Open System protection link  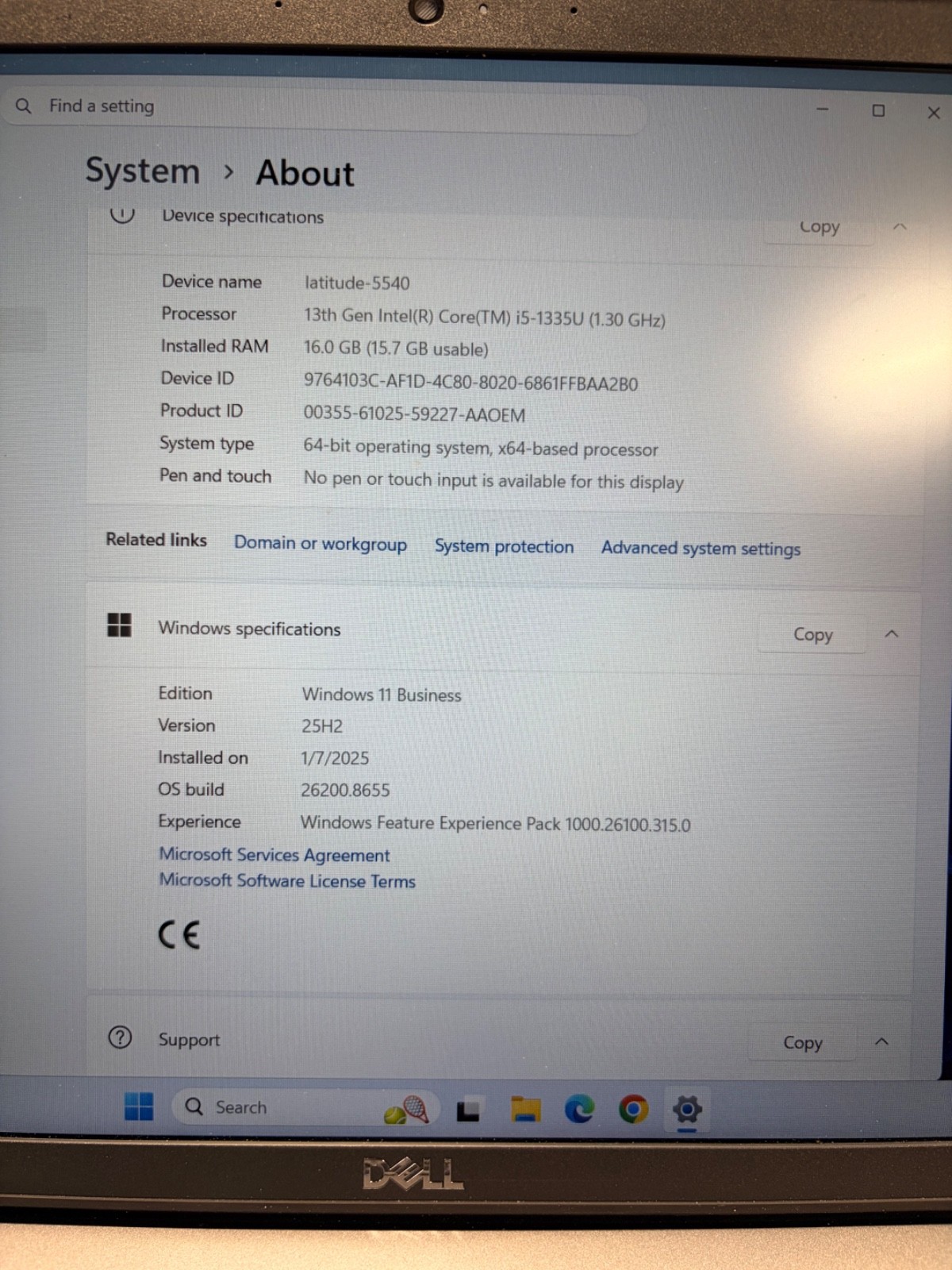tap(504, 546)
